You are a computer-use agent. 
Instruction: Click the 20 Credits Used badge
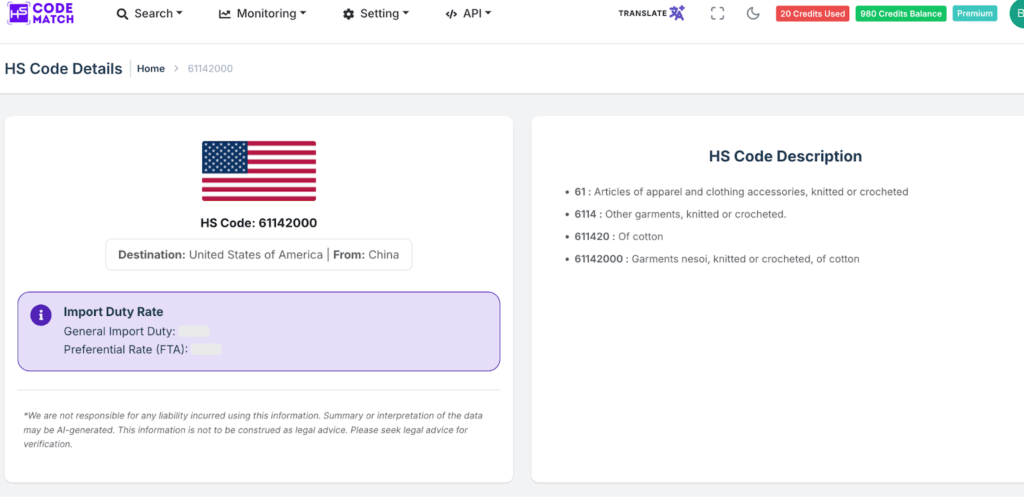pyautogui.click(x=812, y=14)
